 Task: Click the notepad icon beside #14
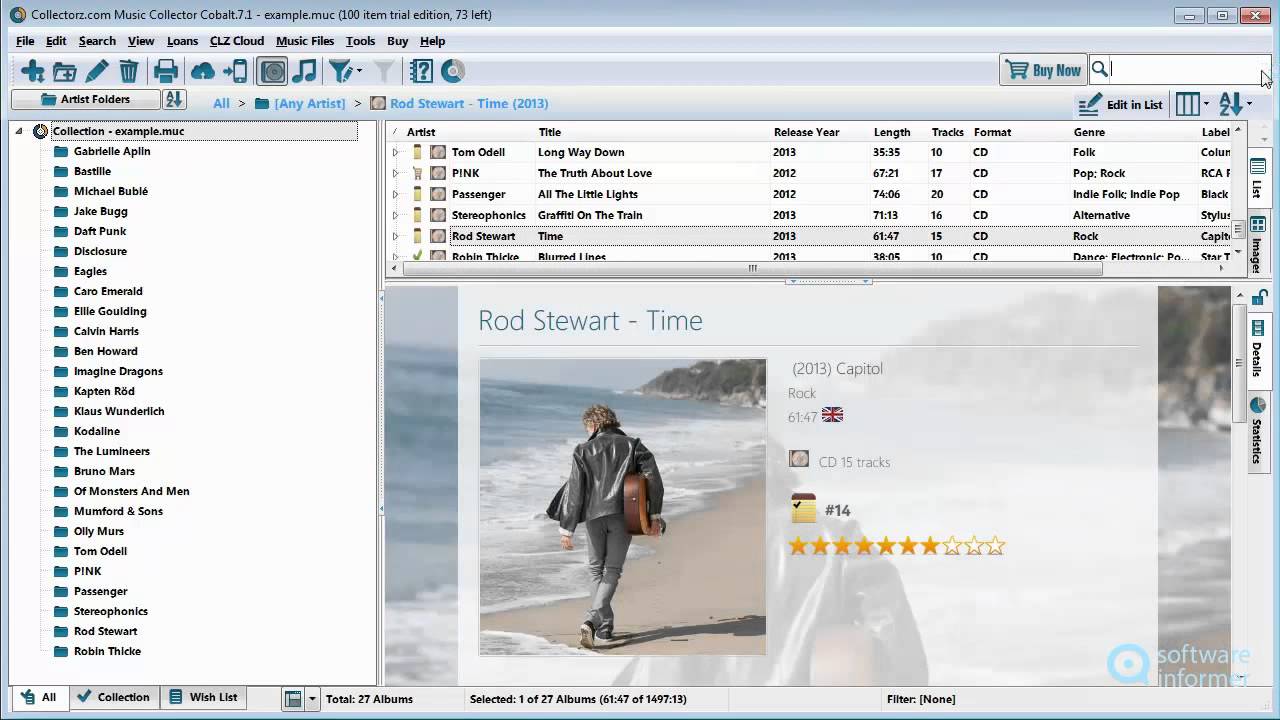pos(803,508)
